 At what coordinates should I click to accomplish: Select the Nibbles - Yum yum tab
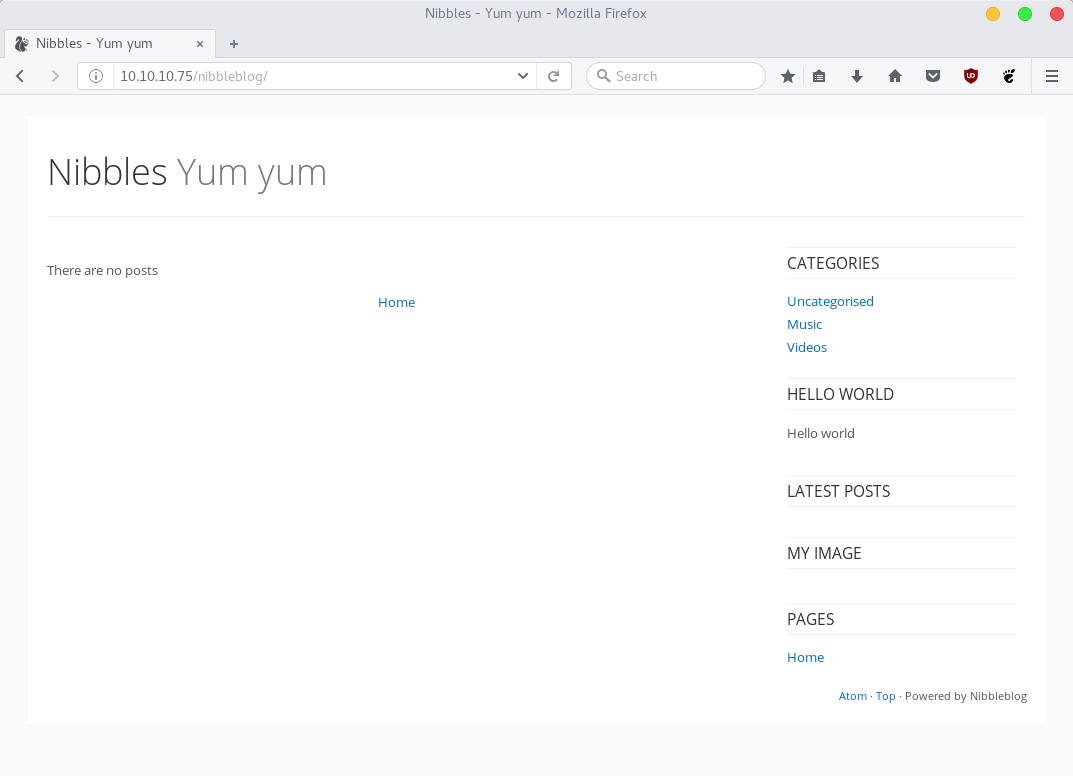(110, 44)
